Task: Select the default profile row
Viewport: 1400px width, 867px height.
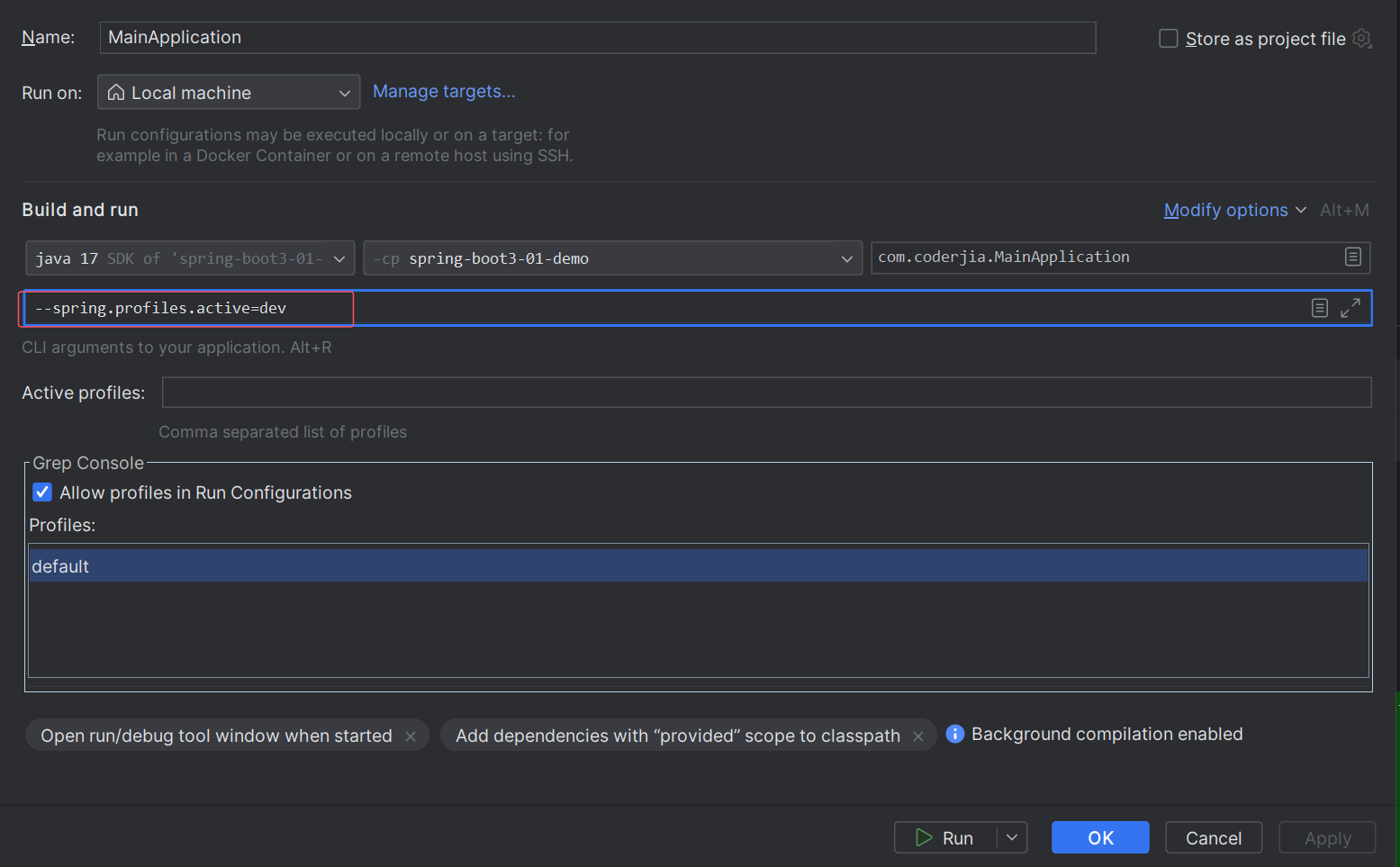Action: point(699,566)
